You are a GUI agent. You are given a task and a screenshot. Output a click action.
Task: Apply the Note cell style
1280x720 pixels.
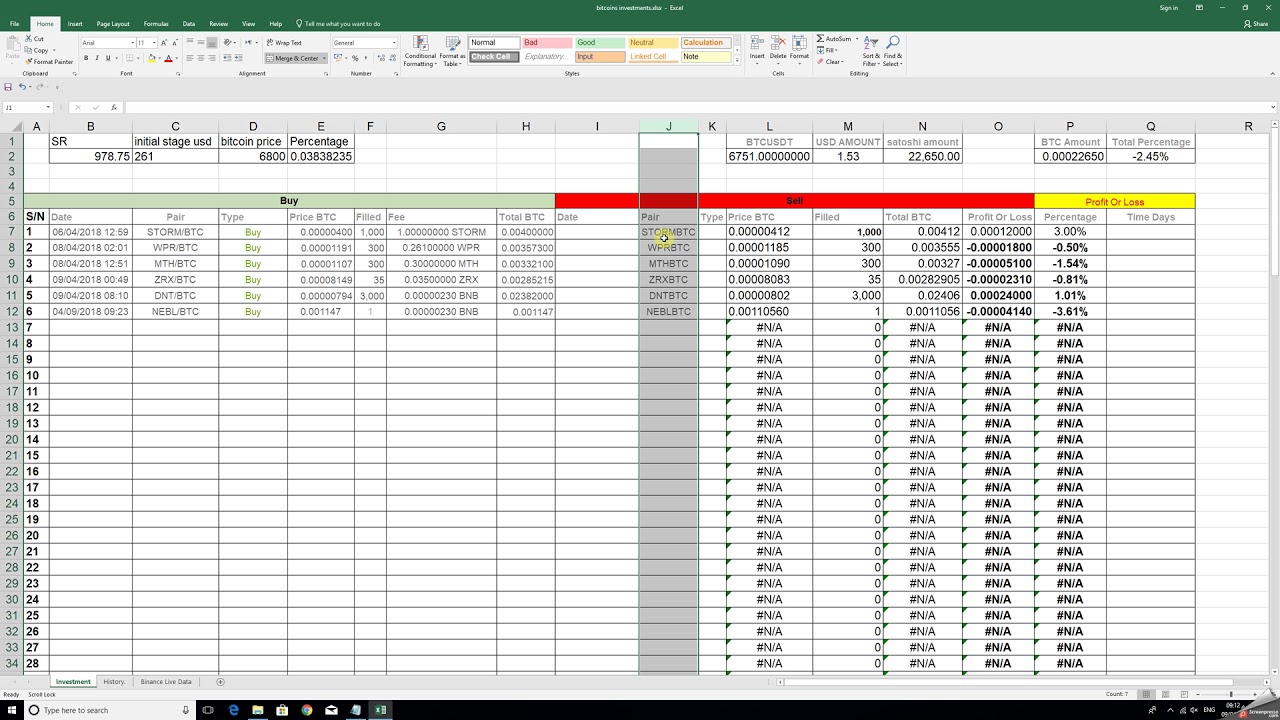click(x=705, y=57)
